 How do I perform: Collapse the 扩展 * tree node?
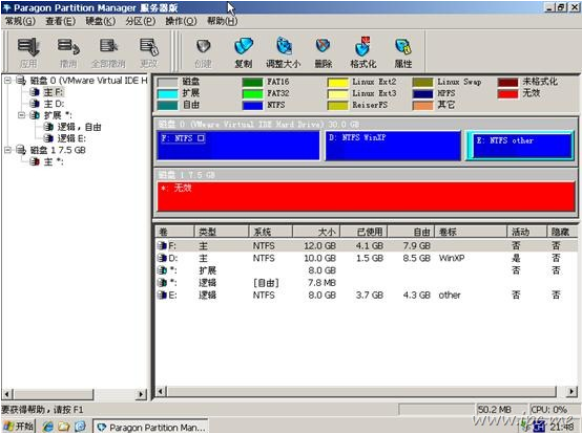pos(22,115)
